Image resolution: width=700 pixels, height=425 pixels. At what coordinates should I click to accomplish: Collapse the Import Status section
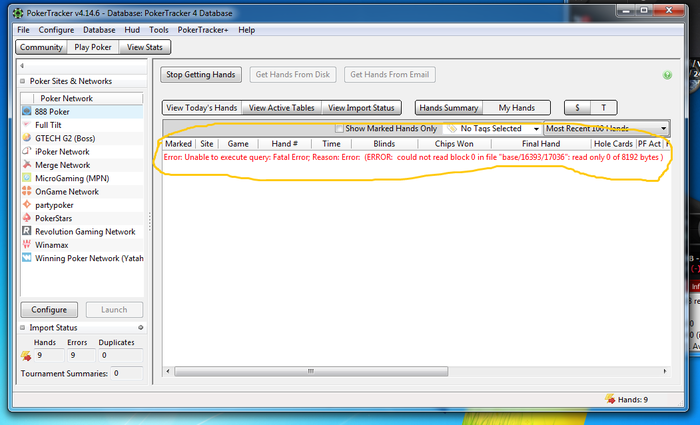click(22, 328)
